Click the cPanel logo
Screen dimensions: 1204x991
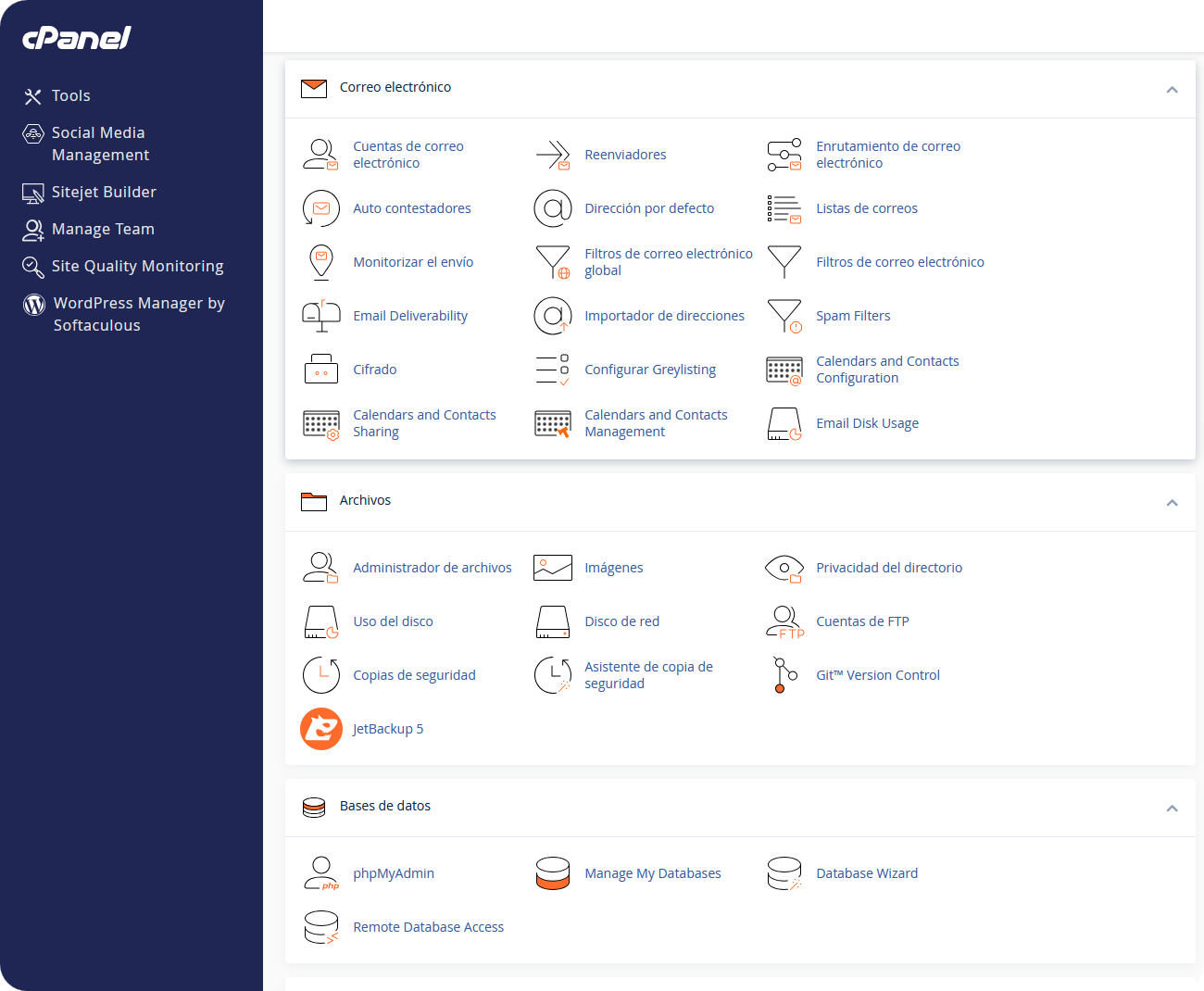[77, 37]
